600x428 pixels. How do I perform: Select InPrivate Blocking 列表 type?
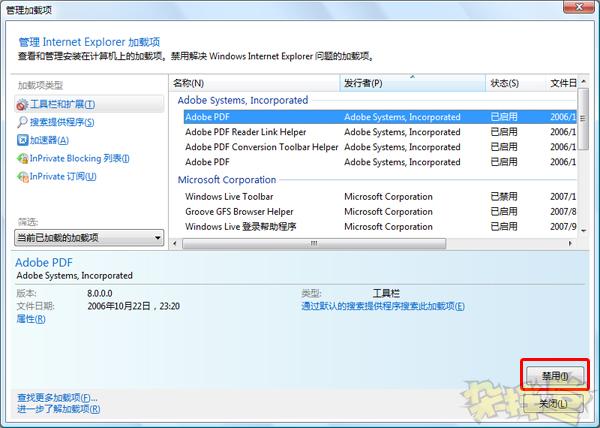pos(80,158)
